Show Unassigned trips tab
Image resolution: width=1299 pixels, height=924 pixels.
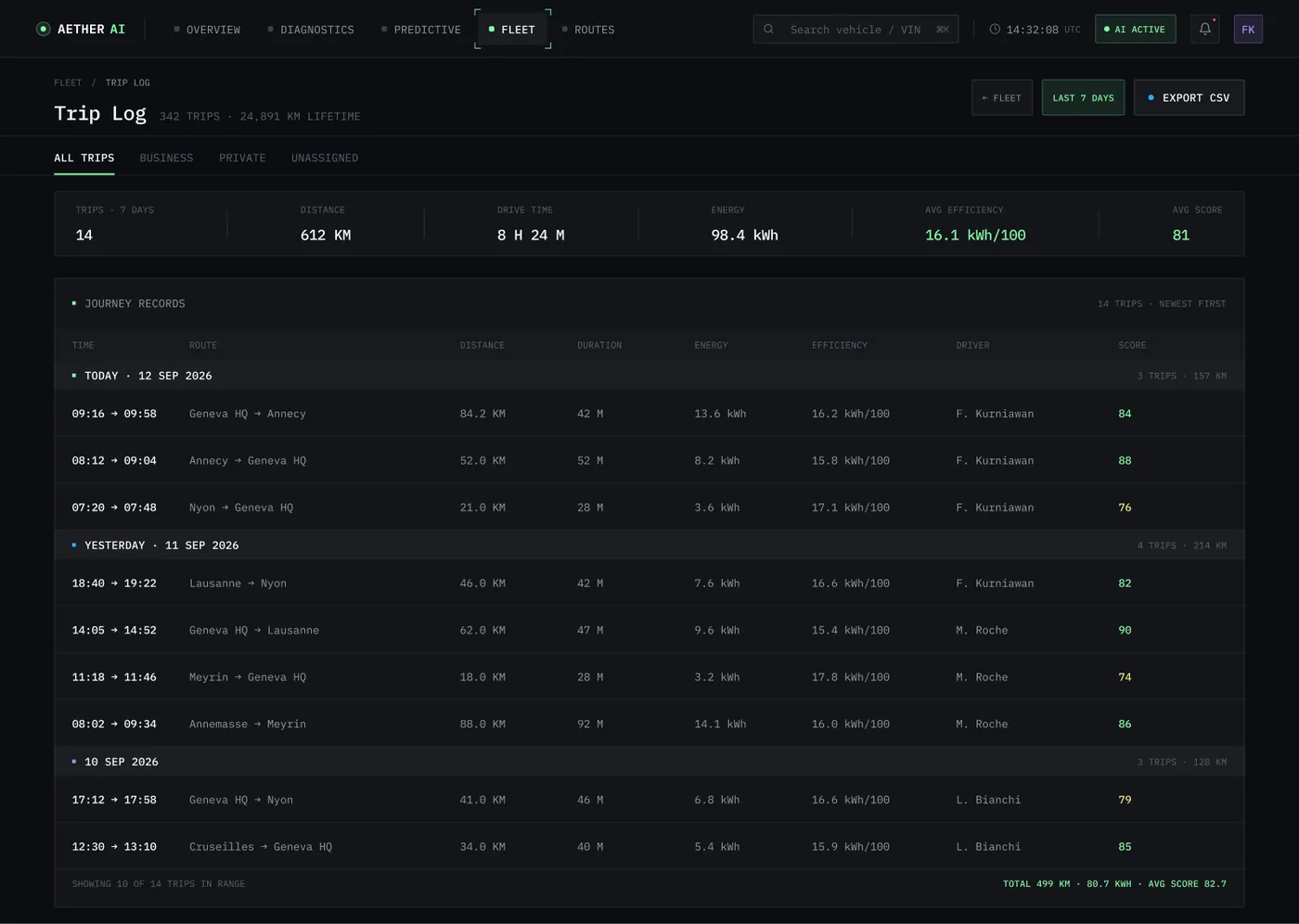pyautogui.click(x=325, y=158)
